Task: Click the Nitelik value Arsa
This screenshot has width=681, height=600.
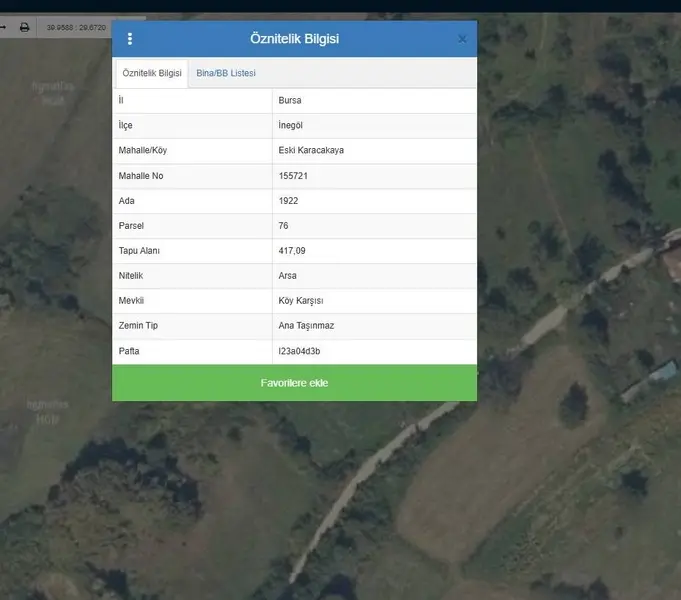Action: (x=288, y=276)
